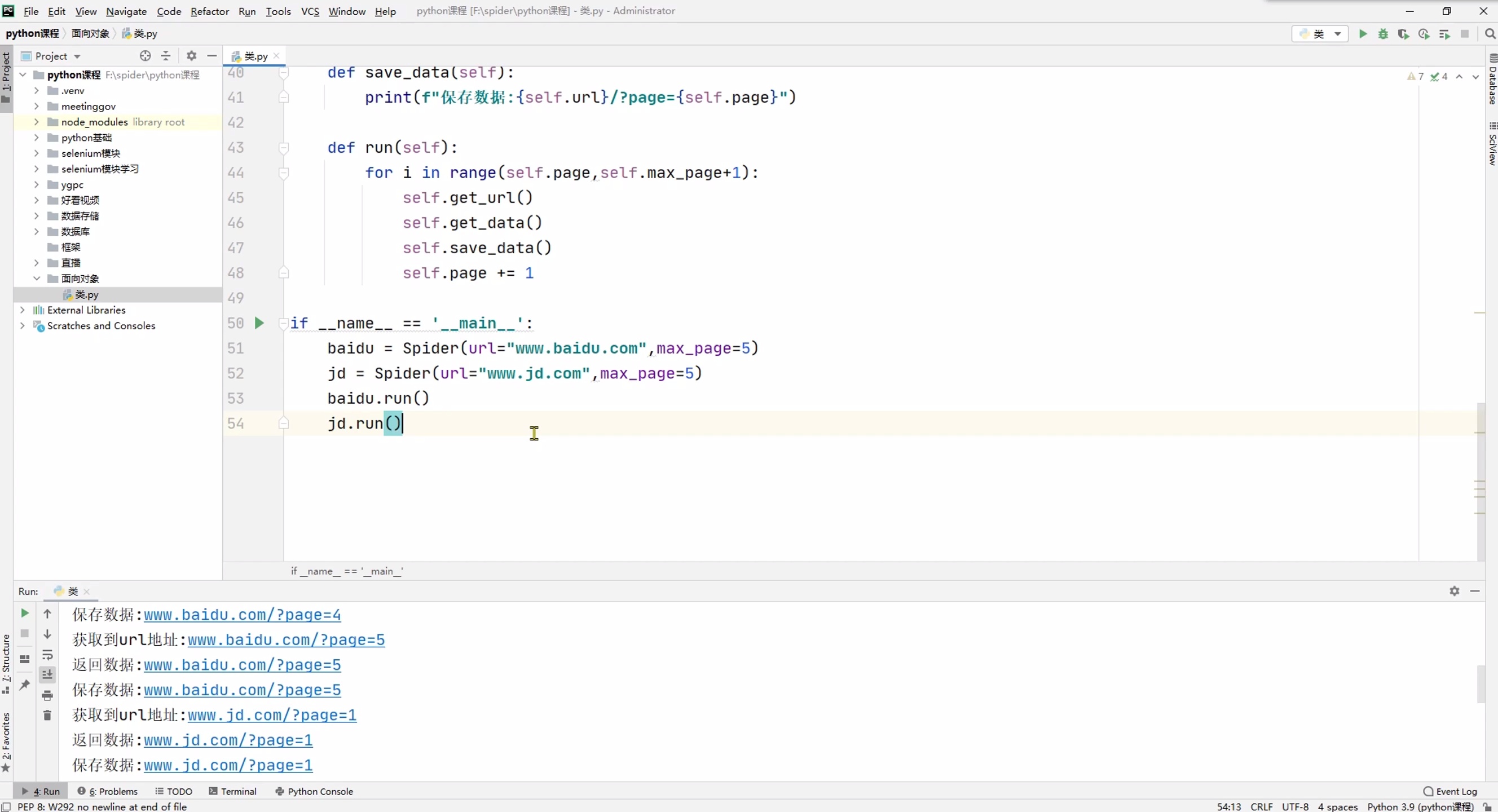
Task: Click Search Everywhere magnifier icon
Action: [1490, 34]
